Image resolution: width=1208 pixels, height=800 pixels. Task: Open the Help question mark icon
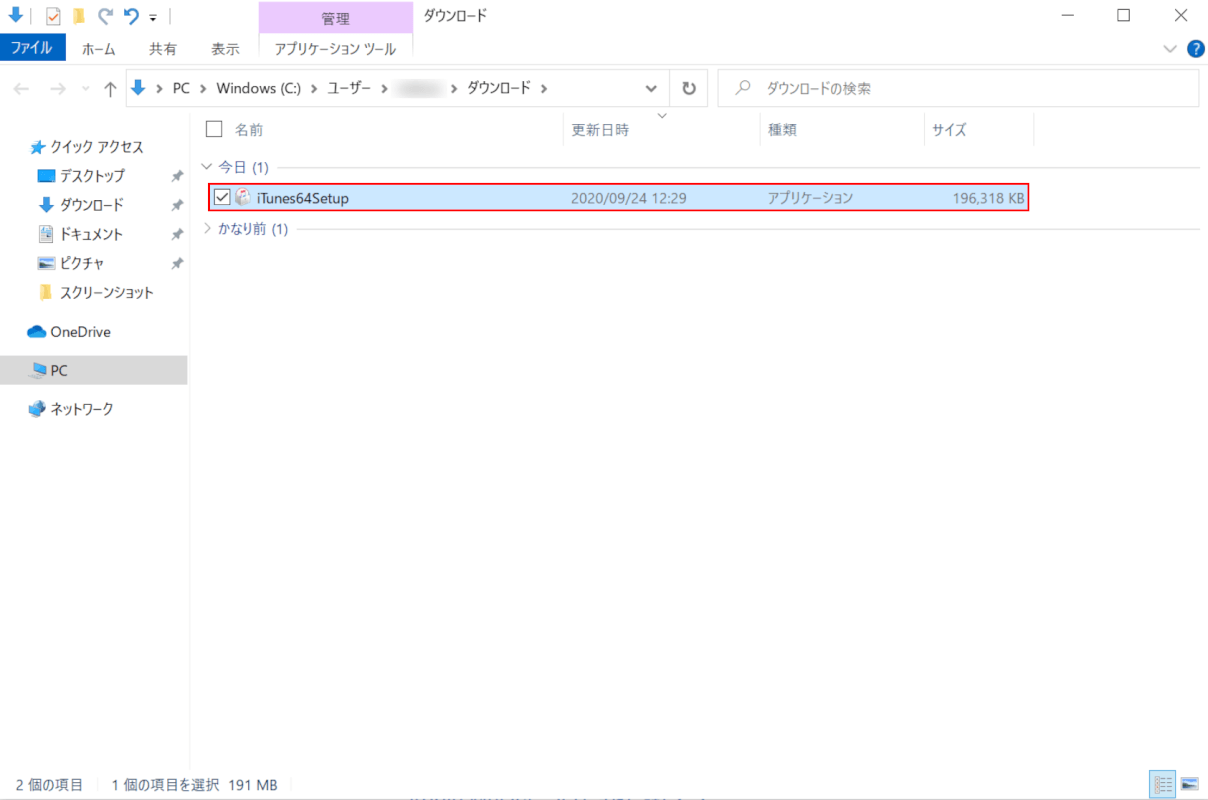tap(1195, 48)
